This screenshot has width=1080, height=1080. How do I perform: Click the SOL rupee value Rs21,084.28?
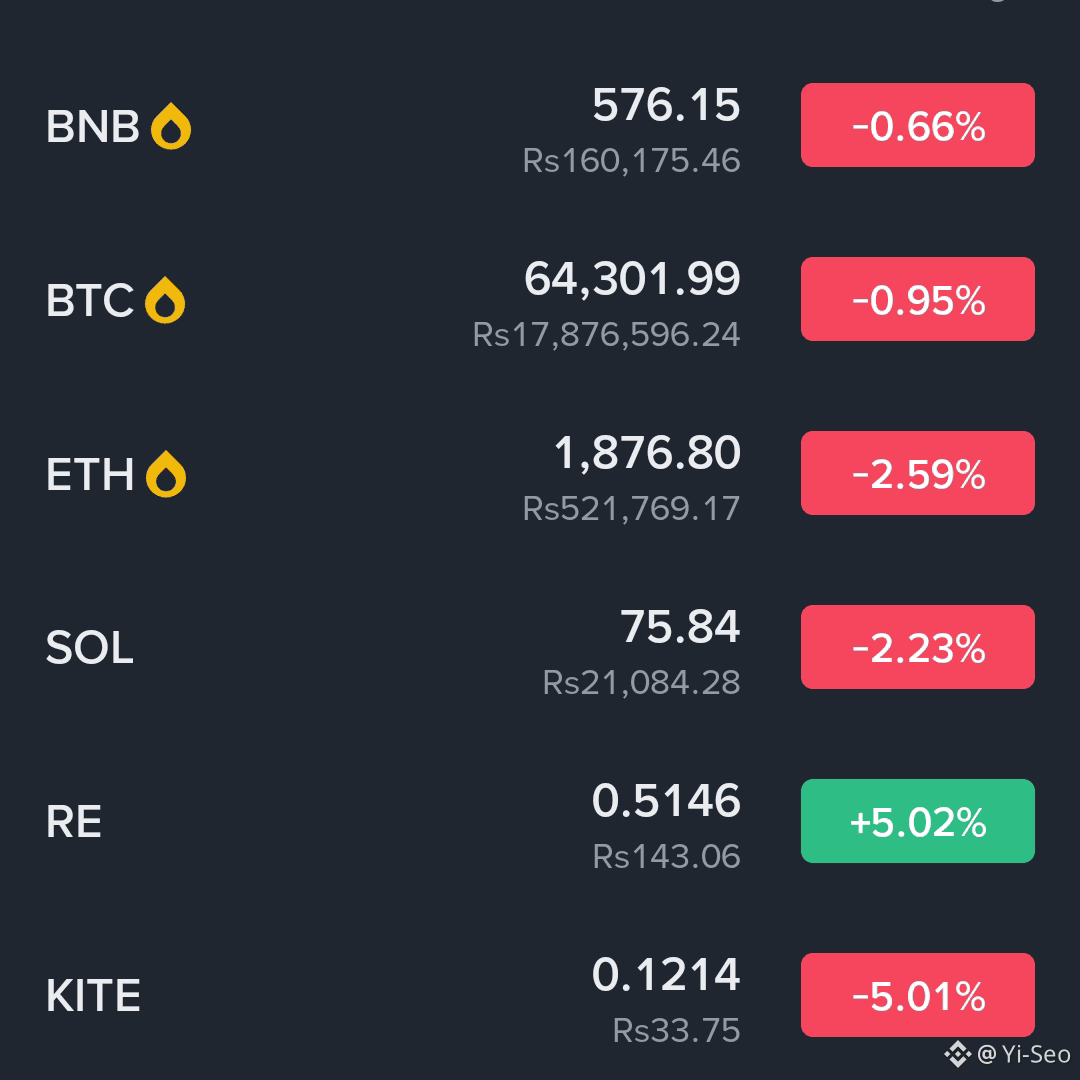pyautogui.click(x=641, y=683)
